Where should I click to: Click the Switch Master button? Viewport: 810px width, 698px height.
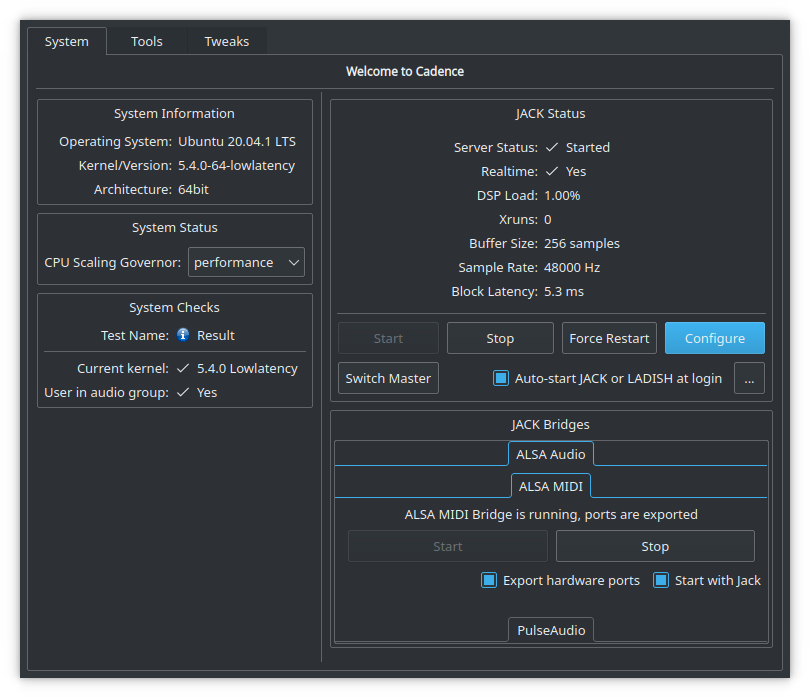[388, 378]
